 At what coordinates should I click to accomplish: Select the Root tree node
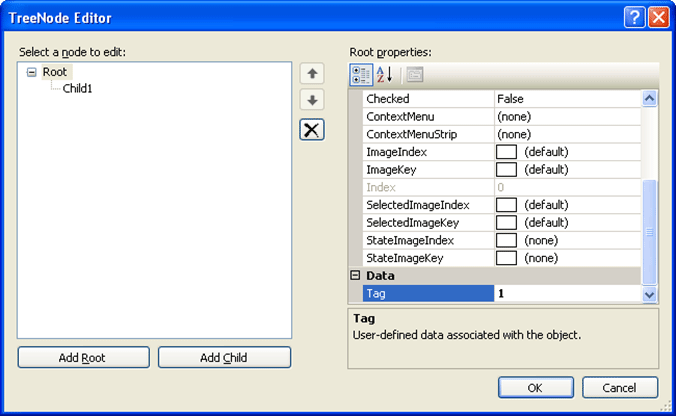[x=55, y=72]
